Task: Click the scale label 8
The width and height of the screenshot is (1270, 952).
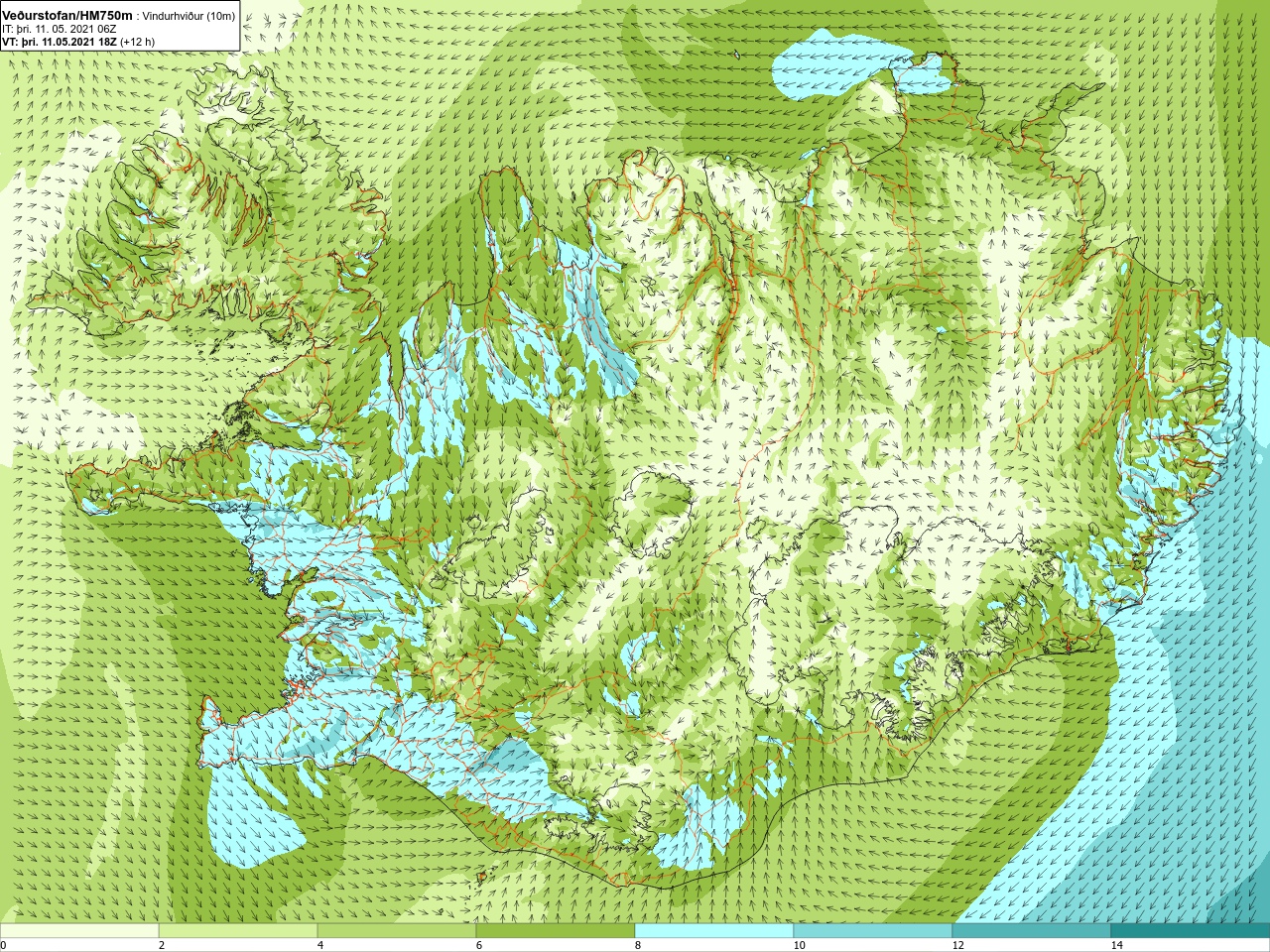Action: tap(638, 945)
